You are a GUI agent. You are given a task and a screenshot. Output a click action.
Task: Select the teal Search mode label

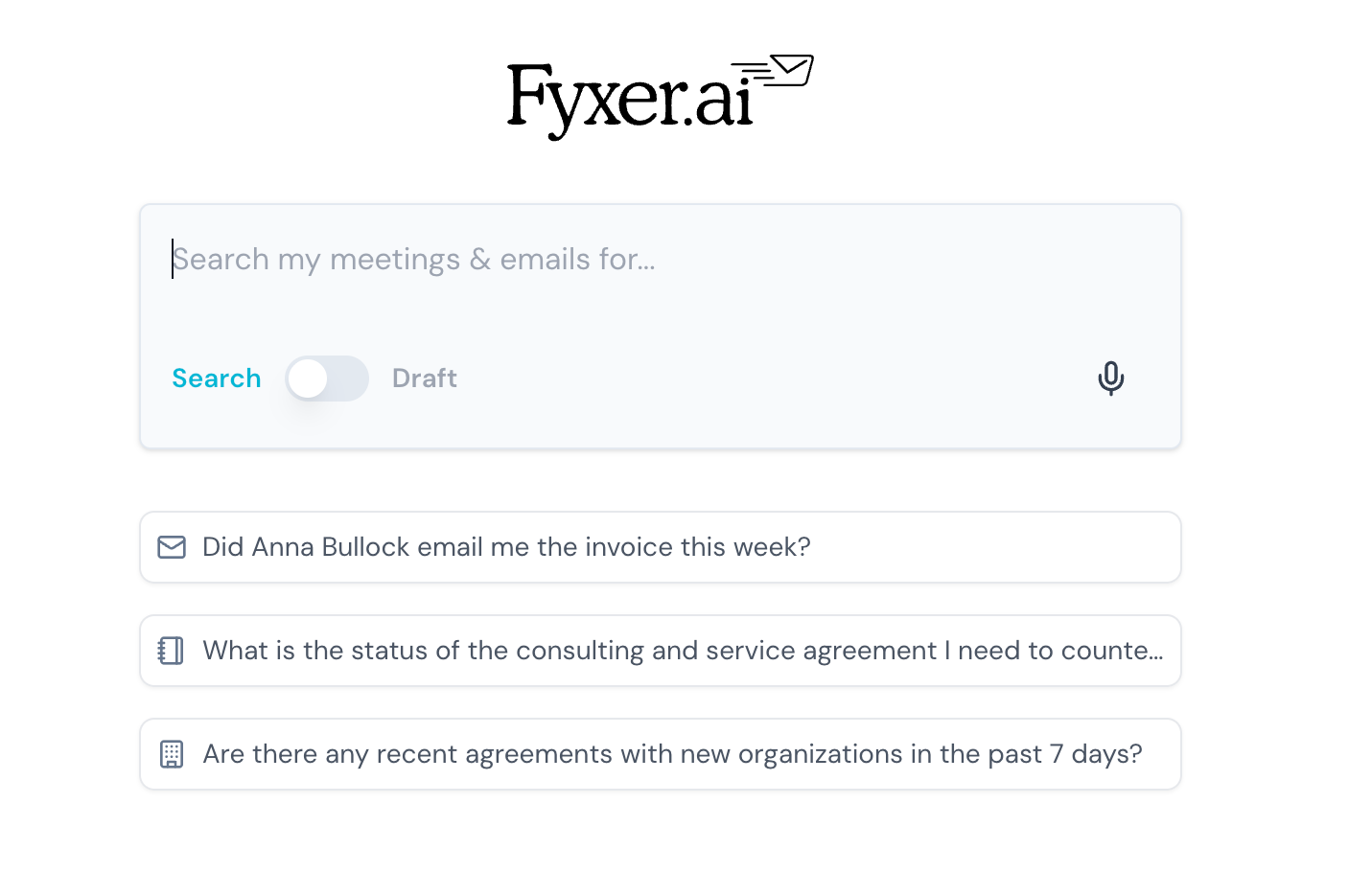(x=217, y=379)
